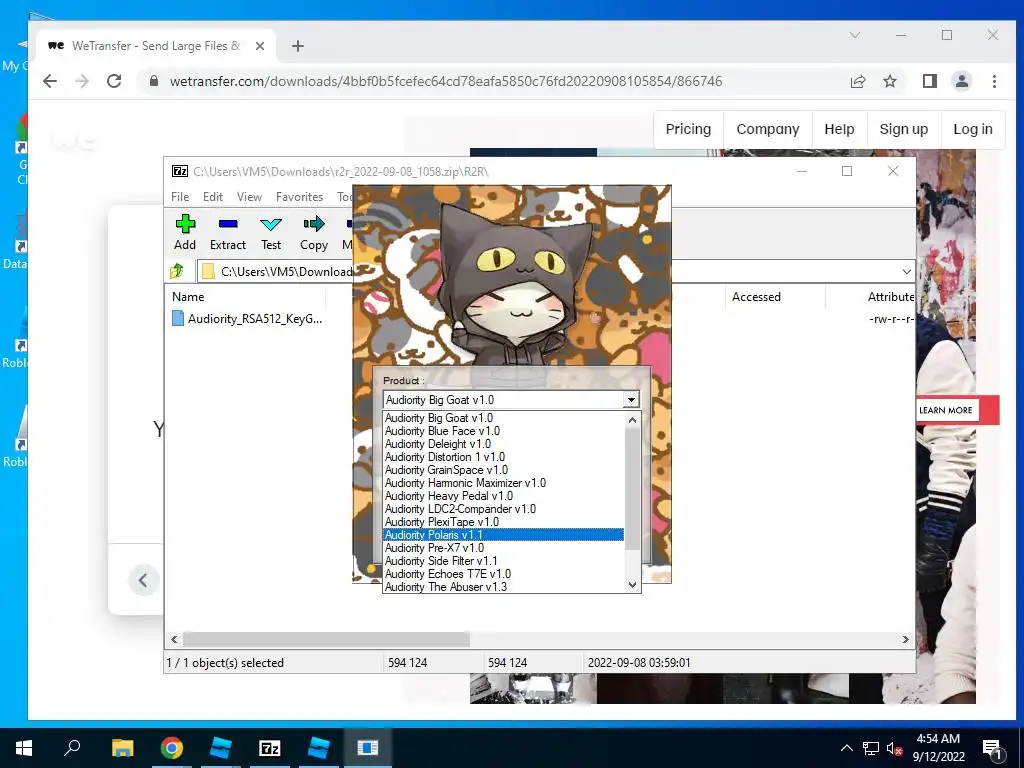Open the 7-Zip File menu
Viewport: 1024px width, 768px height.
(x=180, y=197)
